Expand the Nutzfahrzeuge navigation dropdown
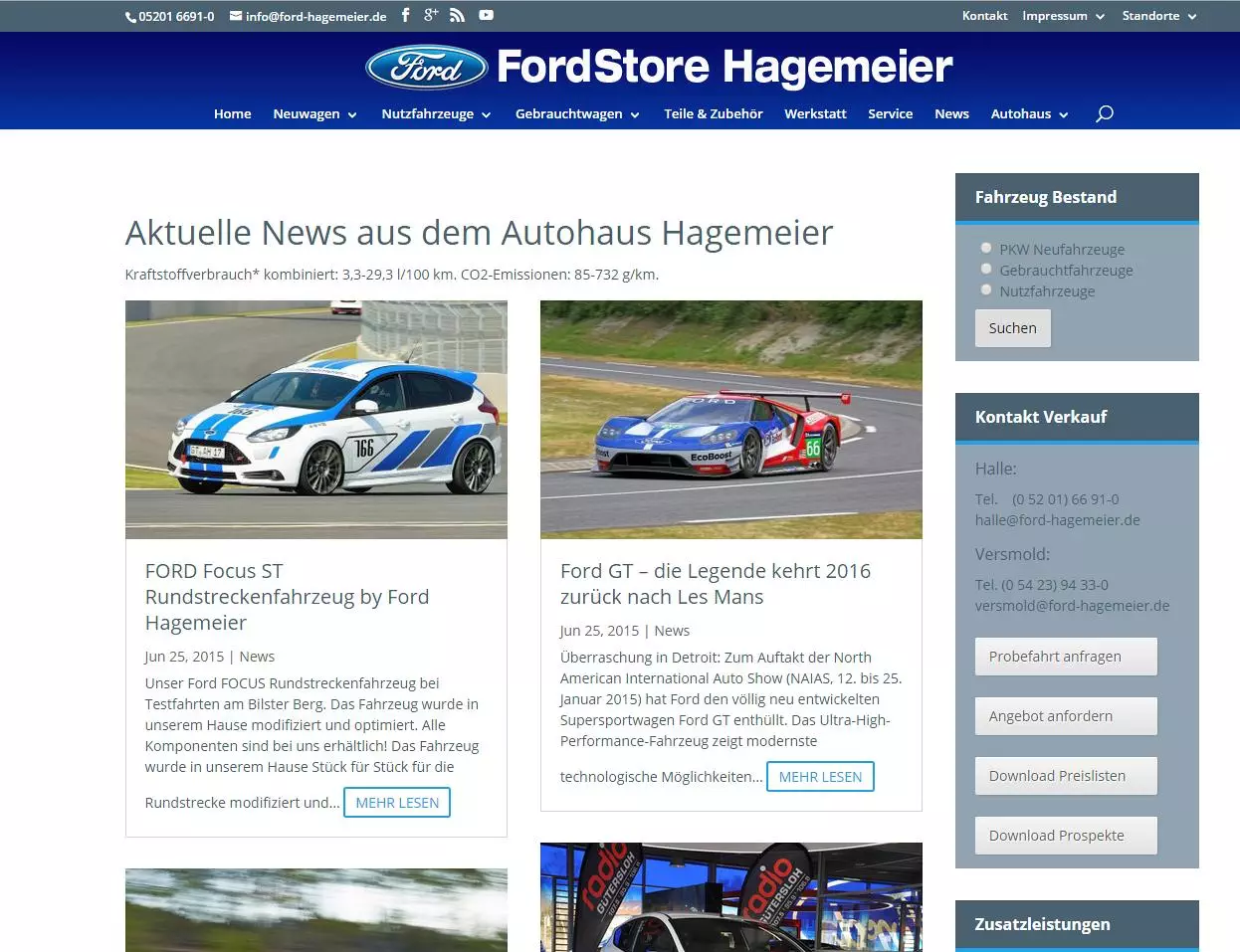Image resolution: width=1240 pixels, height=952 pixels. click(436, 113)
